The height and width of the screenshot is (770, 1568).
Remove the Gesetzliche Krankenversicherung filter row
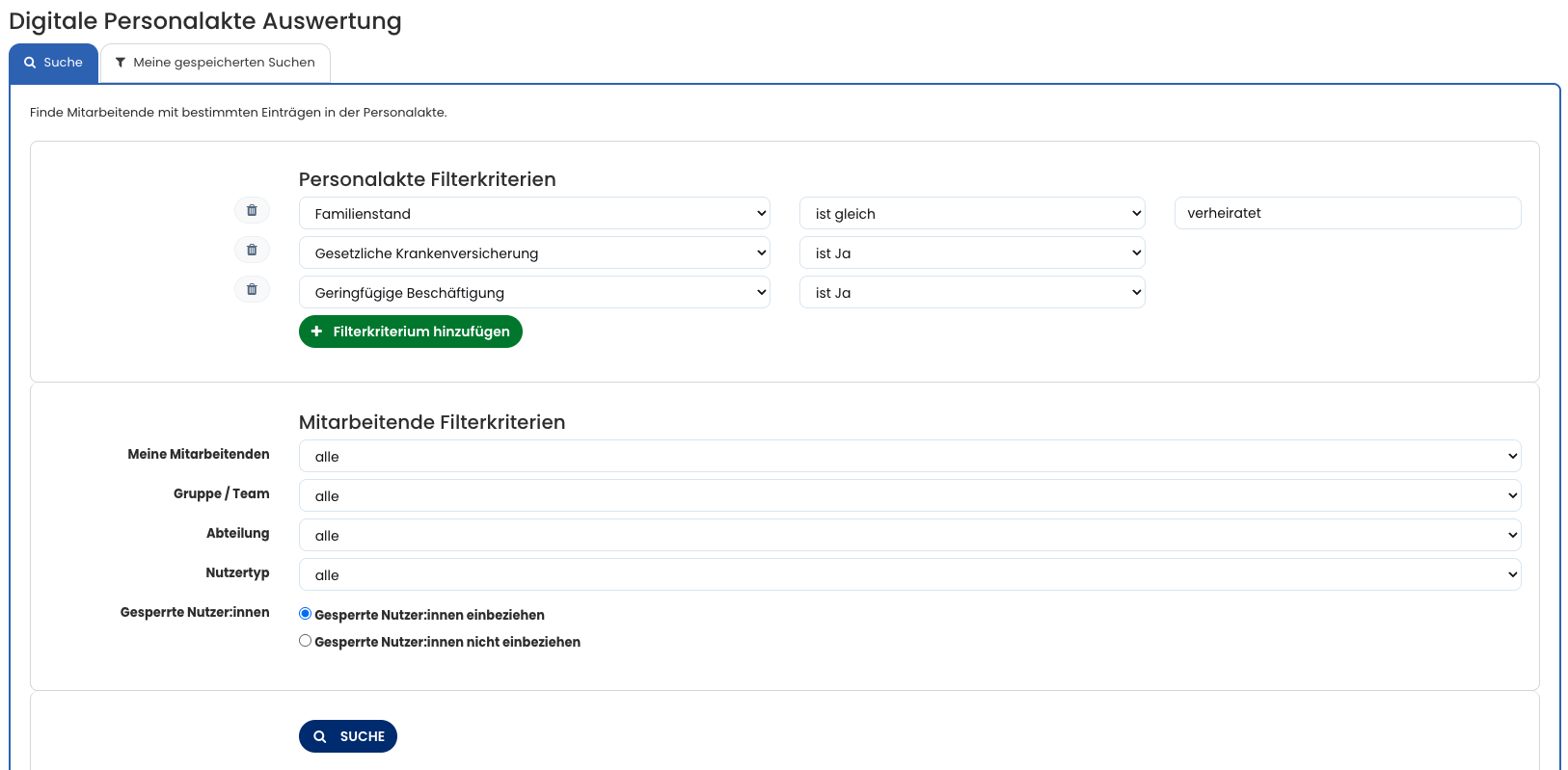(252, 250)
